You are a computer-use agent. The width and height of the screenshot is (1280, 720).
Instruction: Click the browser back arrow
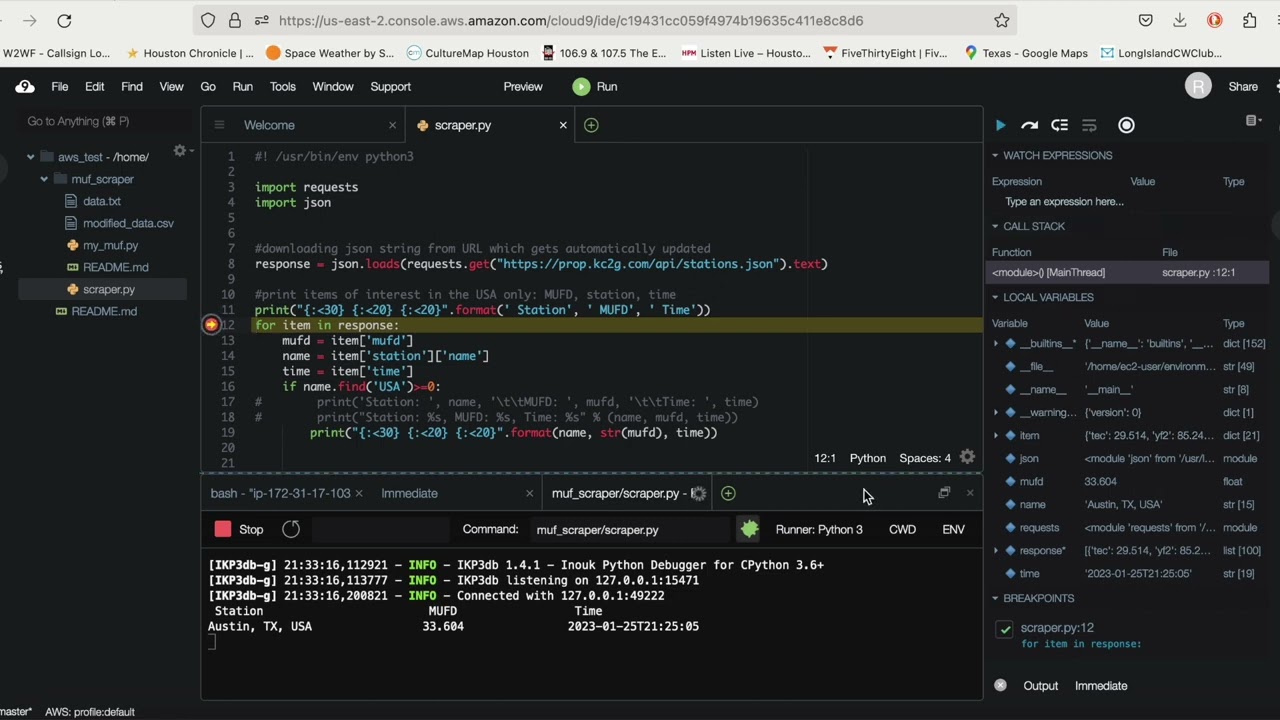0,20
